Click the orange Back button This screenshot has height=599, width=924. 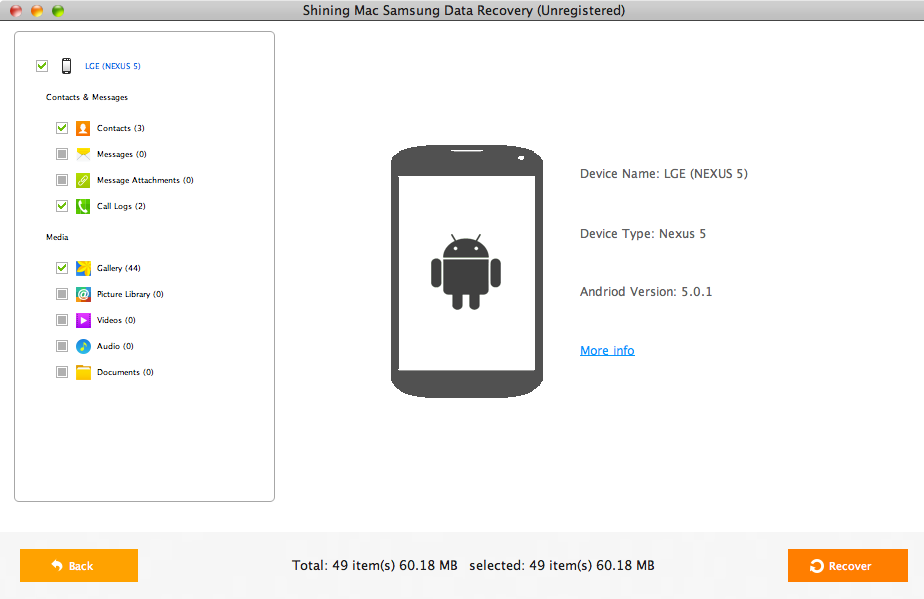(x=79, y=565)
